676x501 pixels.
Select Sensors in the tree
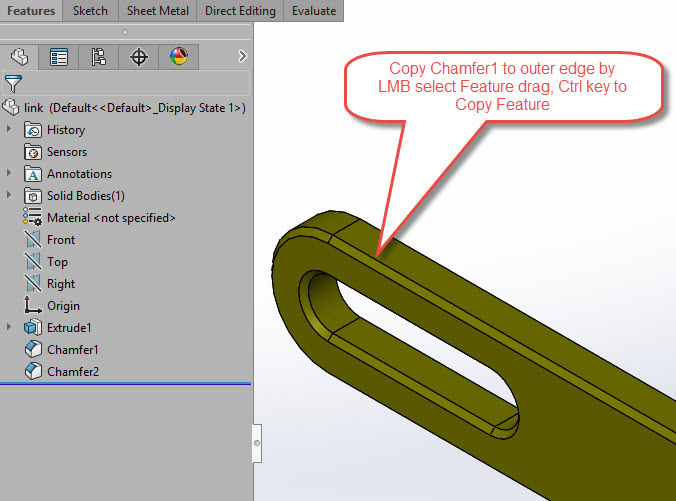tap(67, 152)
